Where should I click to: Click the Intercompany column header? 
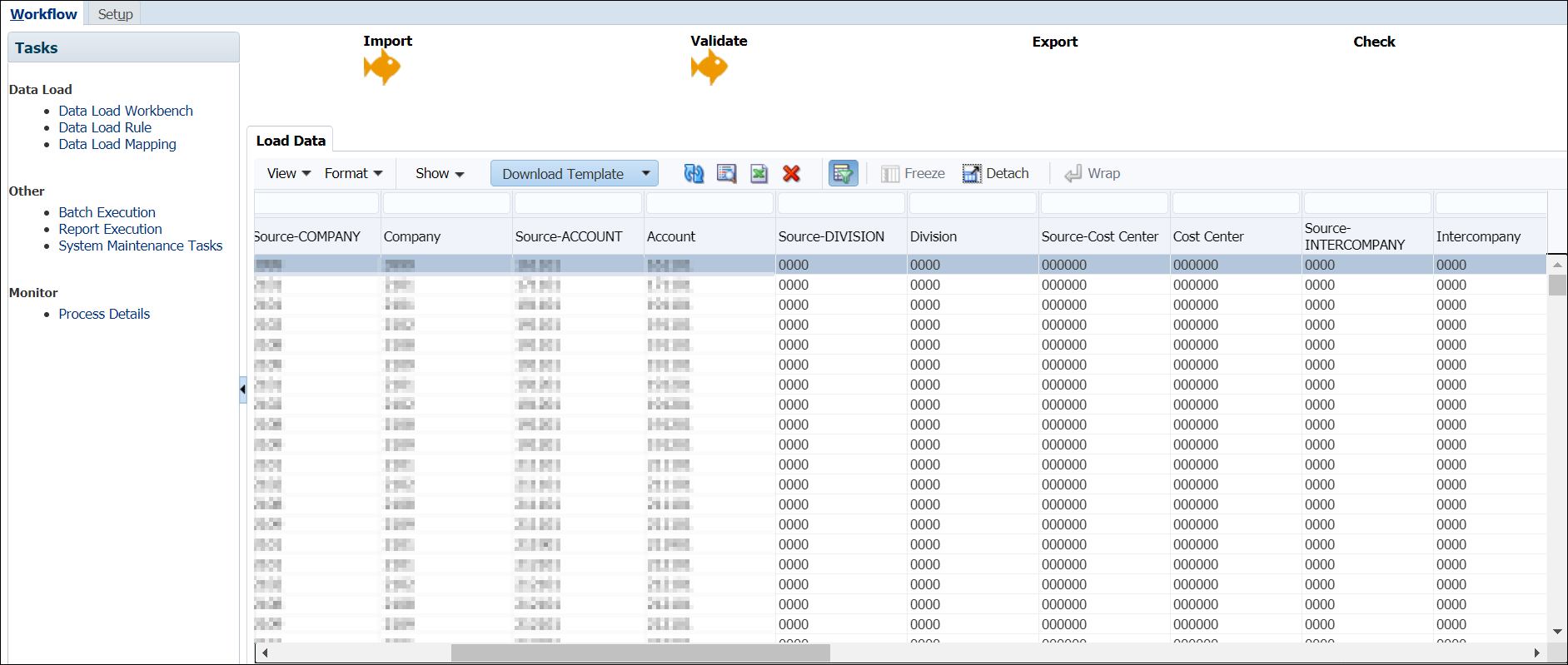pos(1491,236)
